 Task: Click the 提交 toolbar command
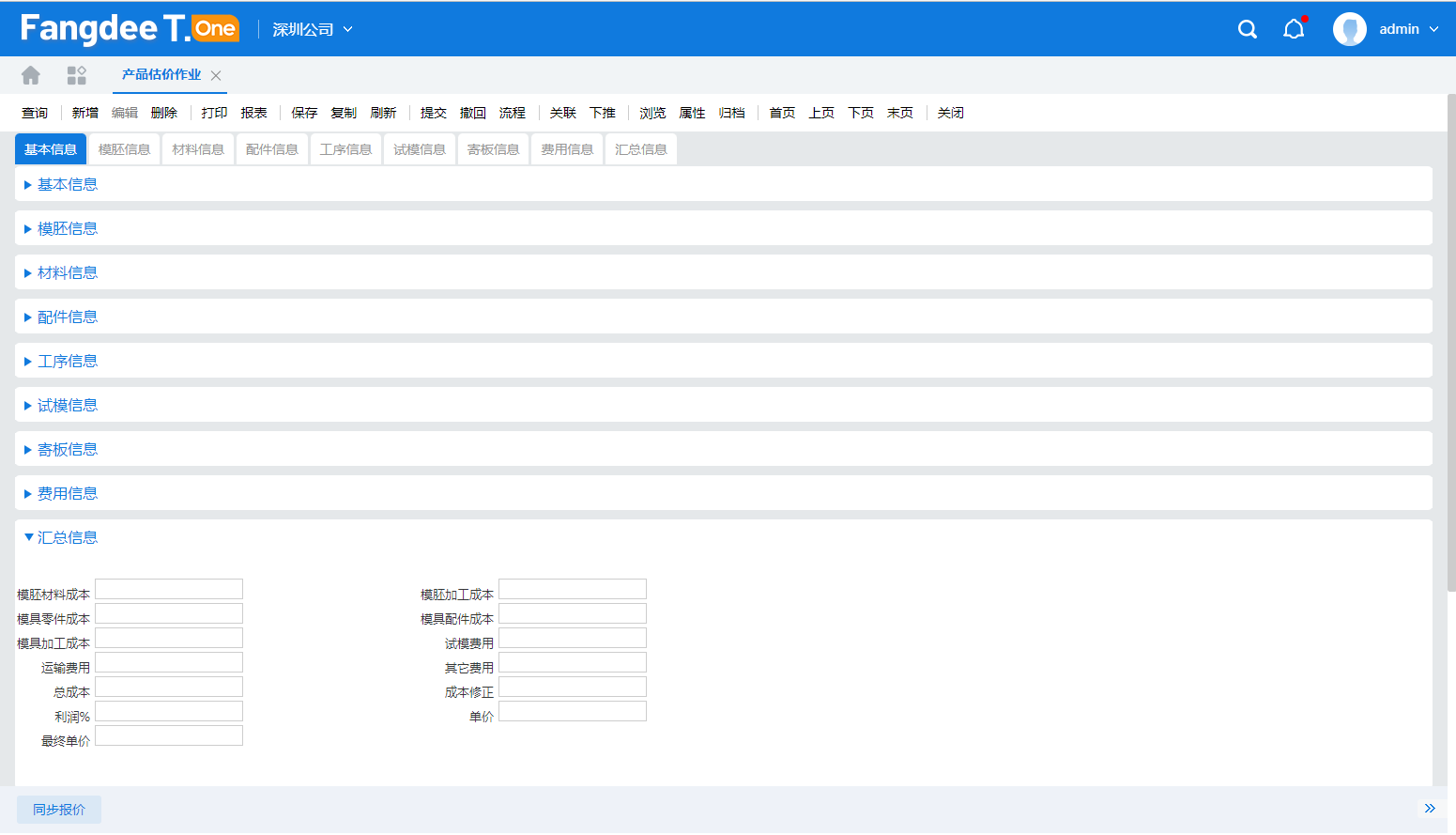434,113
